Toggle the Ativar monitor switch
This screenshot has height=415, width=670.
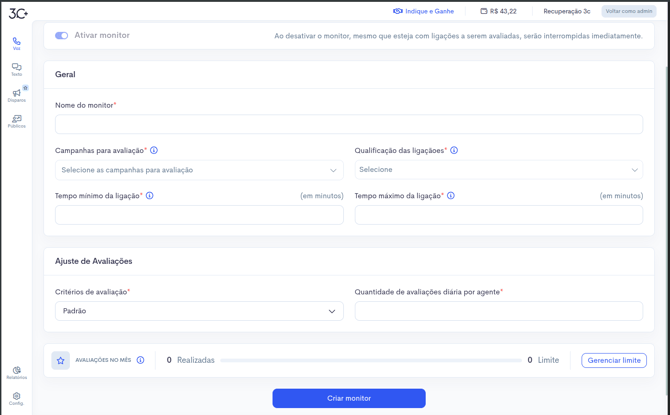click(62, 36)
